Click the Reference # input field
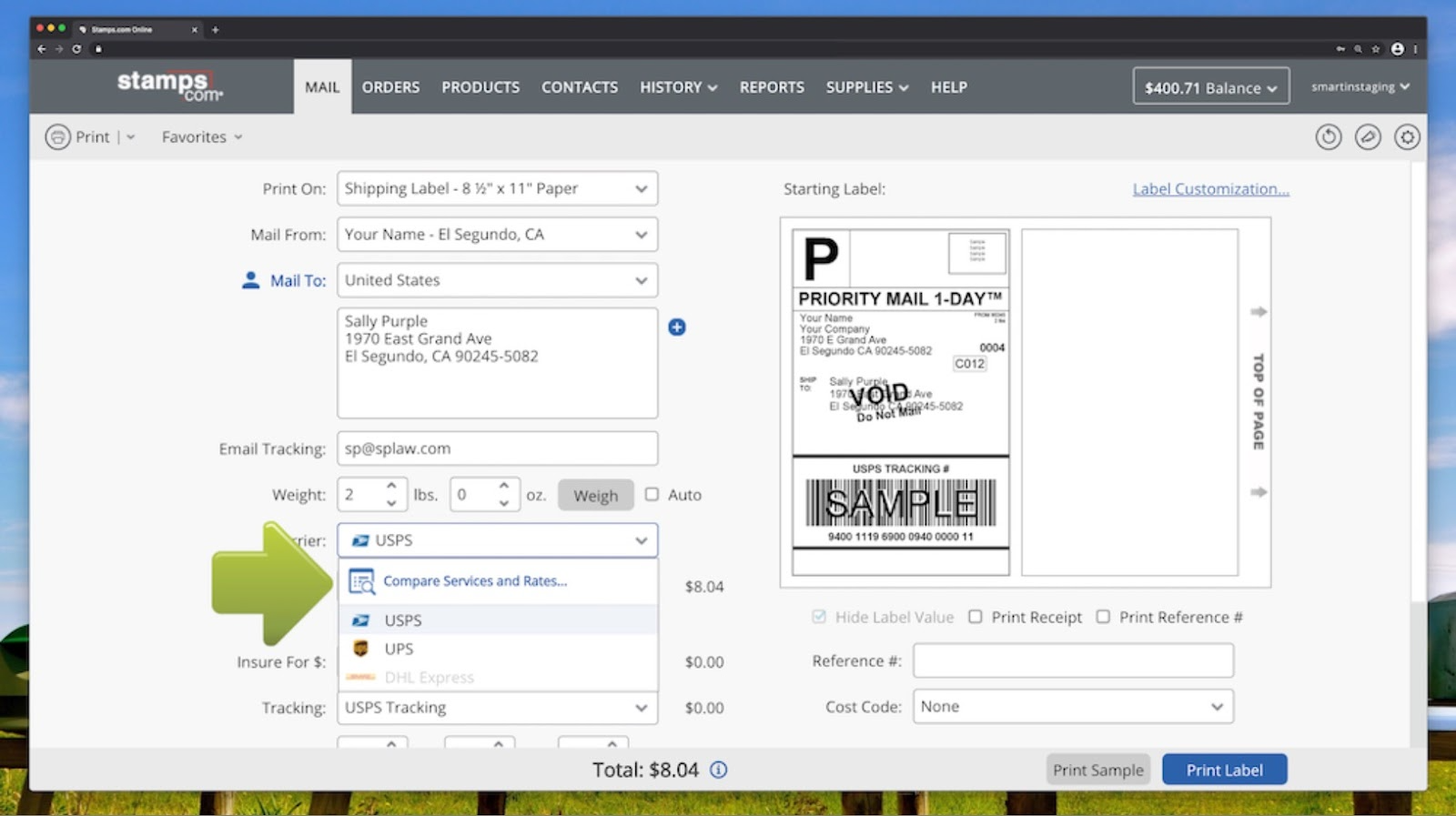1456x816 pixels. click(x=1073, y=660)
